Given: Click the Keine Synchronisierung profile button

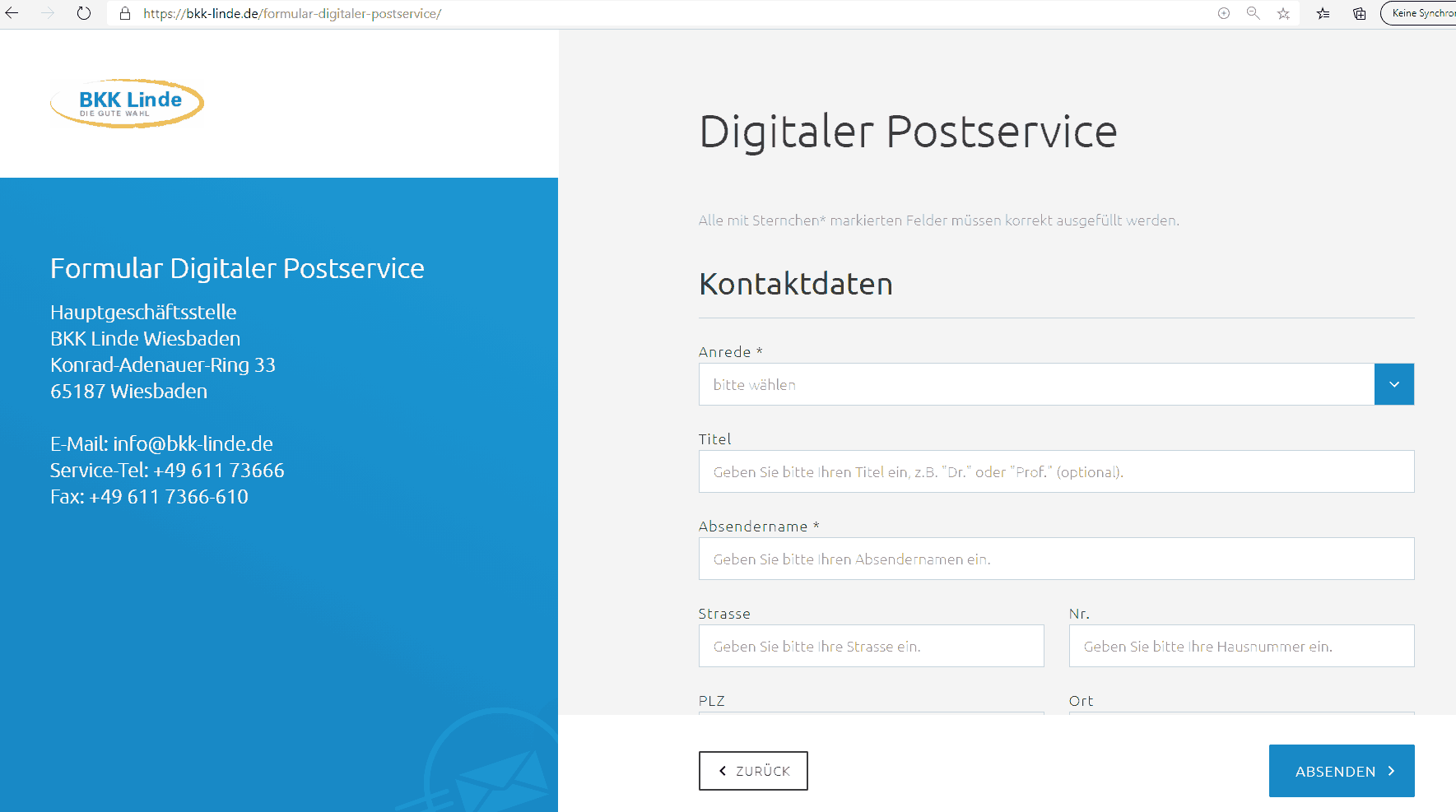Looking at the screenshot, I should pyautogui.click(x=1419, y=13).
